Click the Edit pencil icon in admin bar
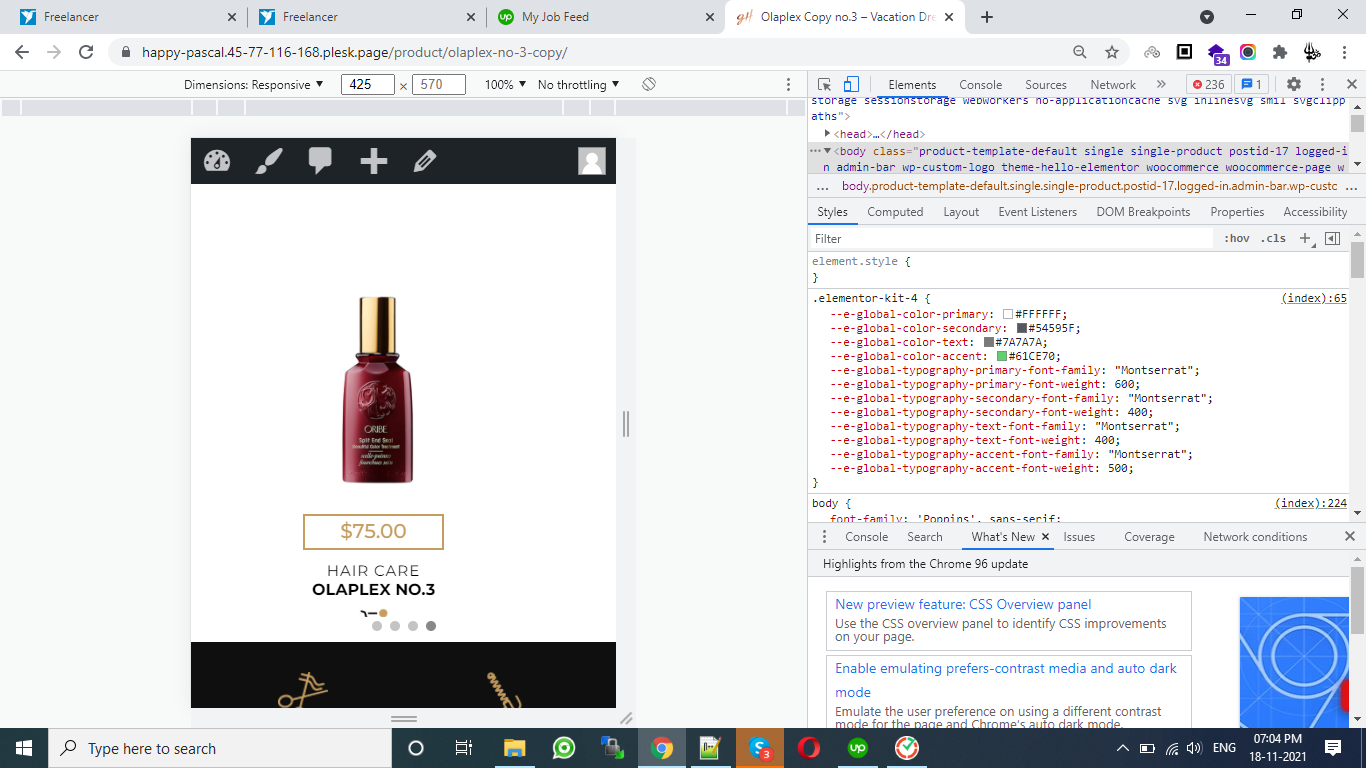 tap(425, 161)
